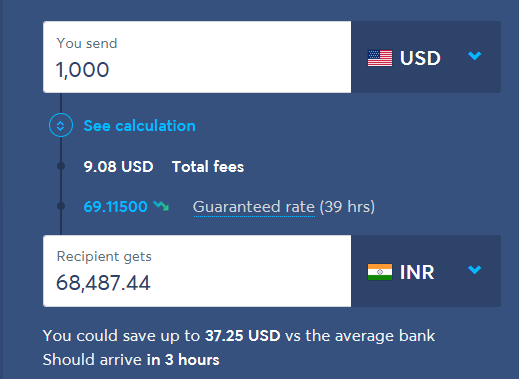The image size is (519, 379).
Task: Expand the INR currency chevron
Action: tap(474, 269)
